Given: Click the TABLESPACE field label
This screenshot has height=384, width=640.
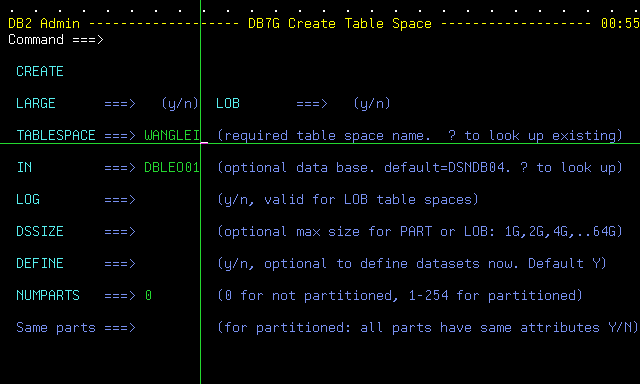Looking at the screenshot, I should point(56,135).
